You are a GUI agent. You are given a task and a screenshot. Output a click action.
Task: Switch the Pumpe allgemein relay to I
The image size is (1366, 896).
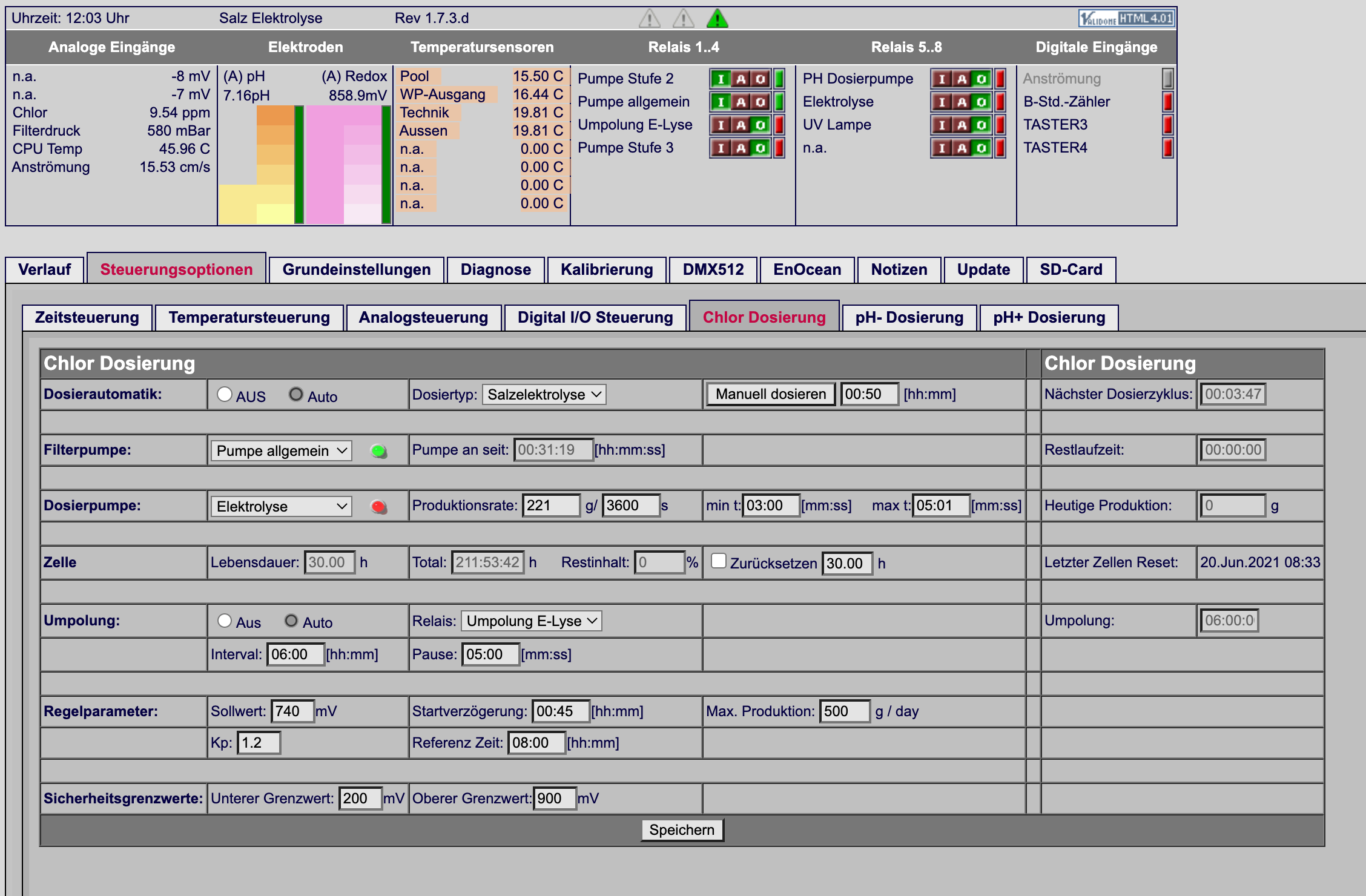721,102
